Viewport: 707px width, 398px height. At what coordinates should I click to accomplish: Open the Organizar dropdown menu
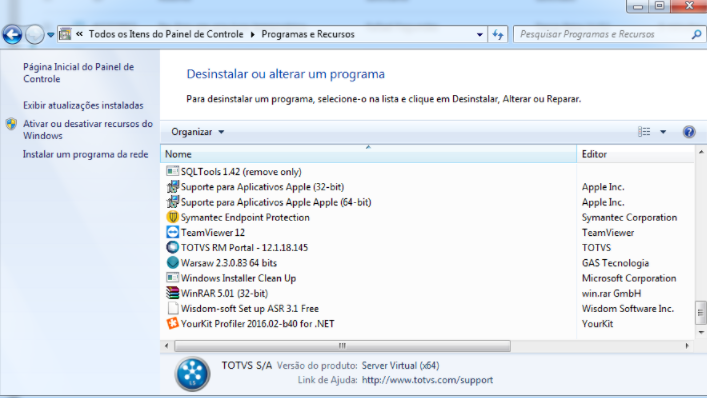pos(197,132)
